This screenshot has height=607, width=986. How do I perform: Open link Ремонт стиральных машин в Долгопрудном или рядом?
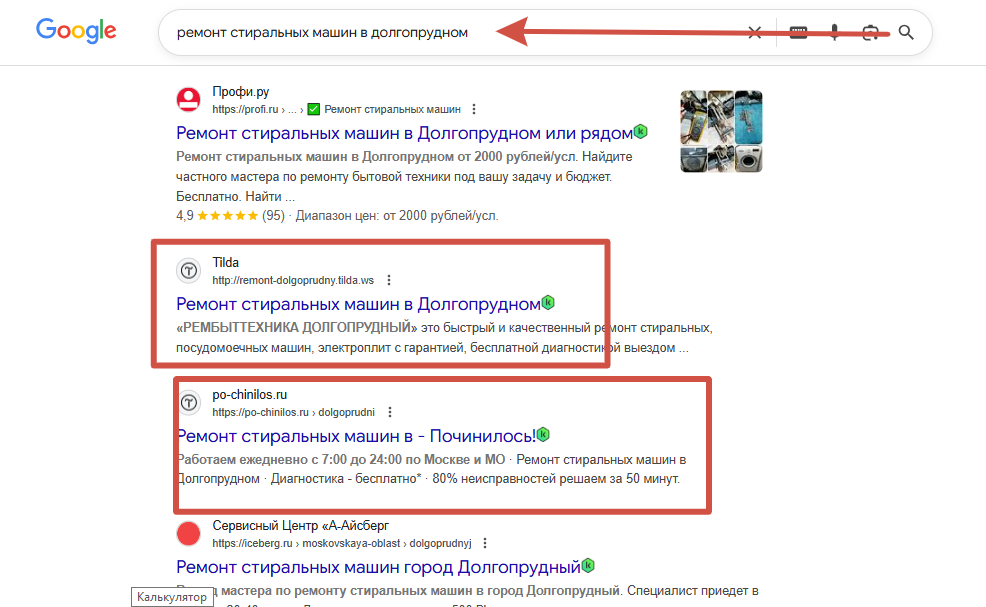[404, 133]
